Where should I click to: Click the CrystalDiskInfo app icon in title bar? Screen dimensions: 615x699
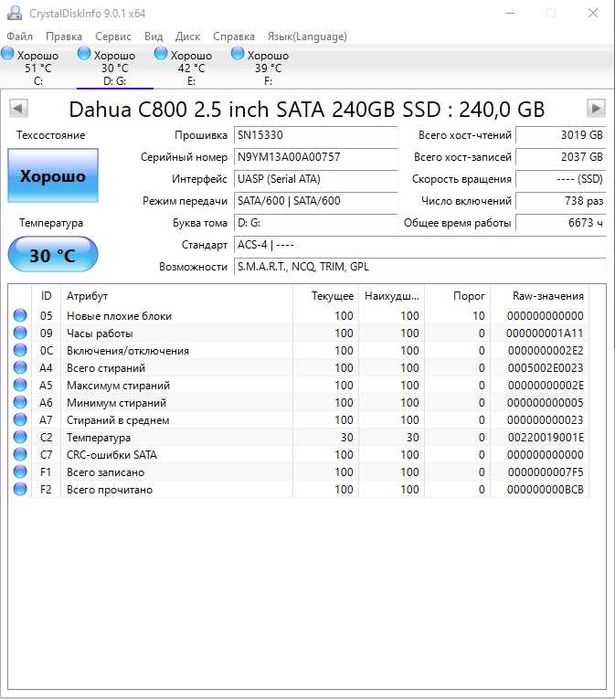click(x=15, y=13)
